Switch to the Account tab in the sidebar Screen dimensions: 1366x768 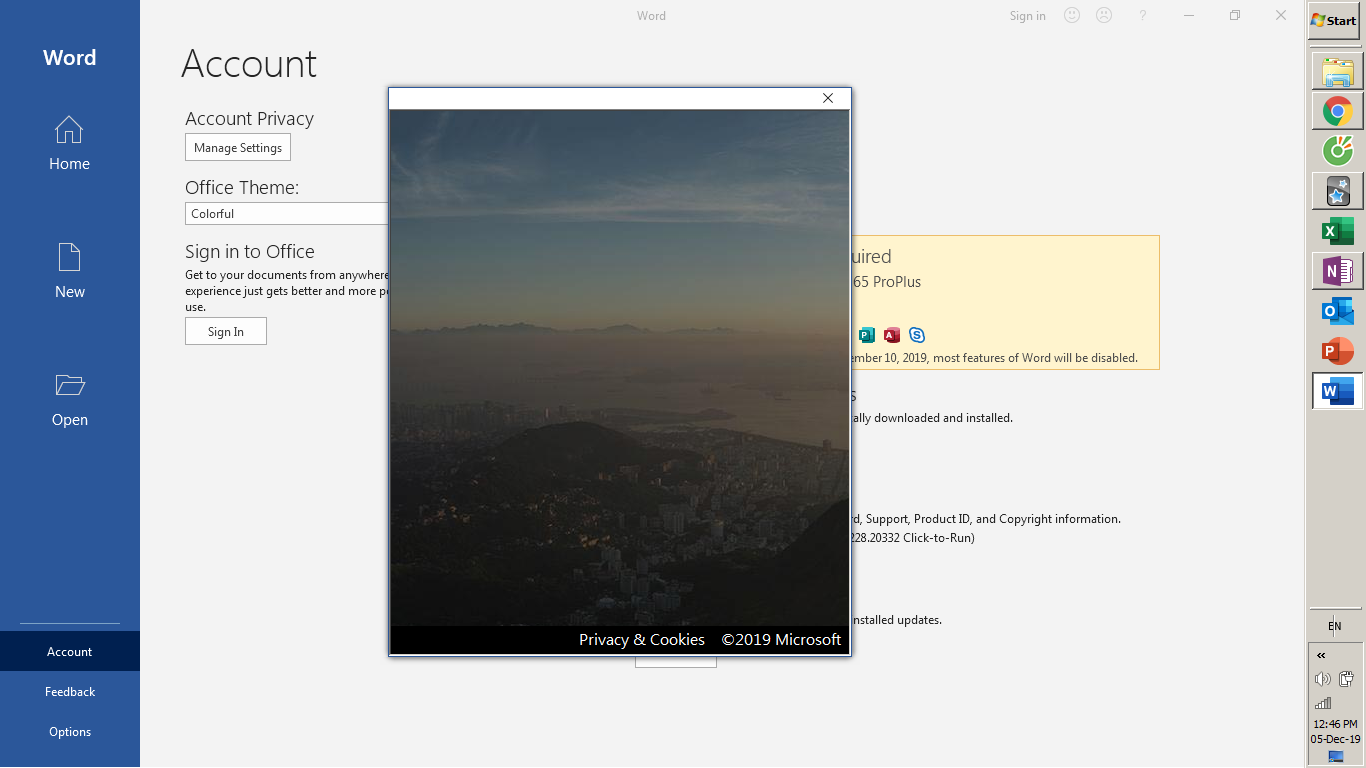70,652
